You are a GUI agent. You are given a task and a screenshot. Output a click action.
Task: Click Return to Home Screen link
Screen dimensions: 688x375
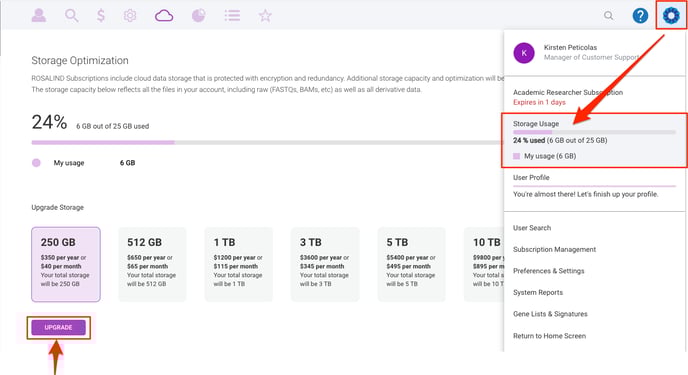[549, 336]
